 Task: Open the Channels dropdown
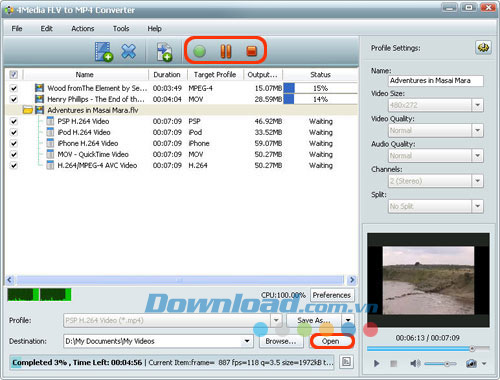pyautogui.click(x=477, y=181)
